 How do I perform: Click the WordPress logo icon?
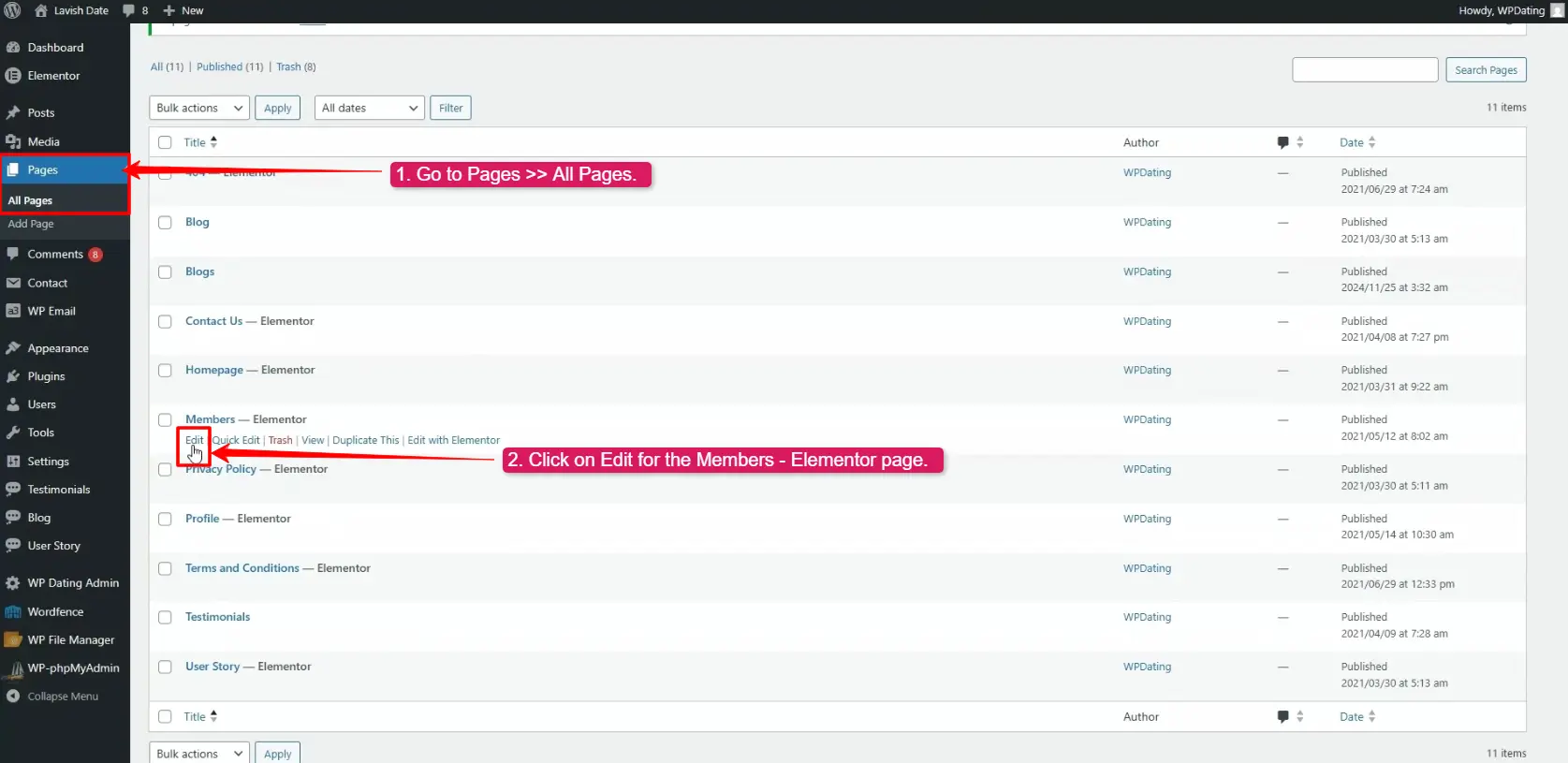12,10
